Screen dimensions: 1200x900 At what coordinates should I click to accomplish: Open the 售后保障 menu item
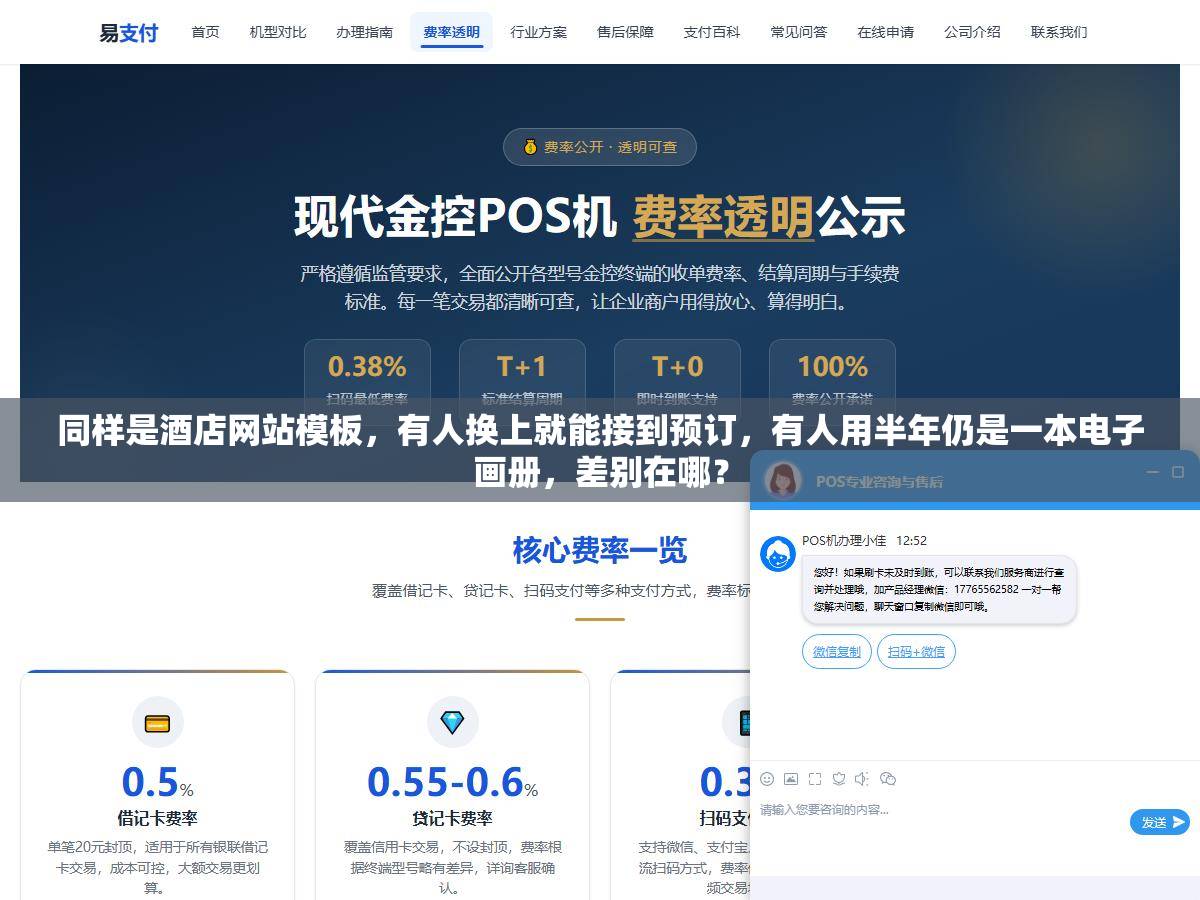625,32
